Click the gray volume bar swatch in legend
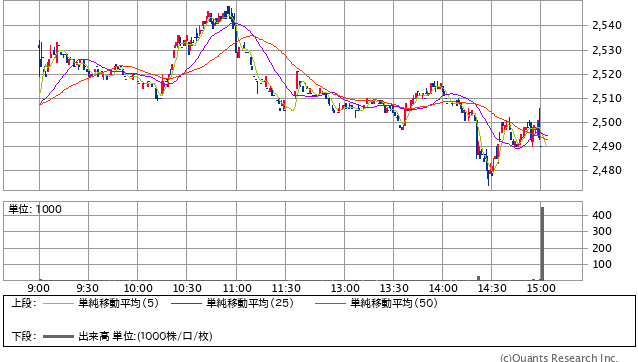Viewport: 638px width, 362px height. pyautogui.click(x=58, y=336)
